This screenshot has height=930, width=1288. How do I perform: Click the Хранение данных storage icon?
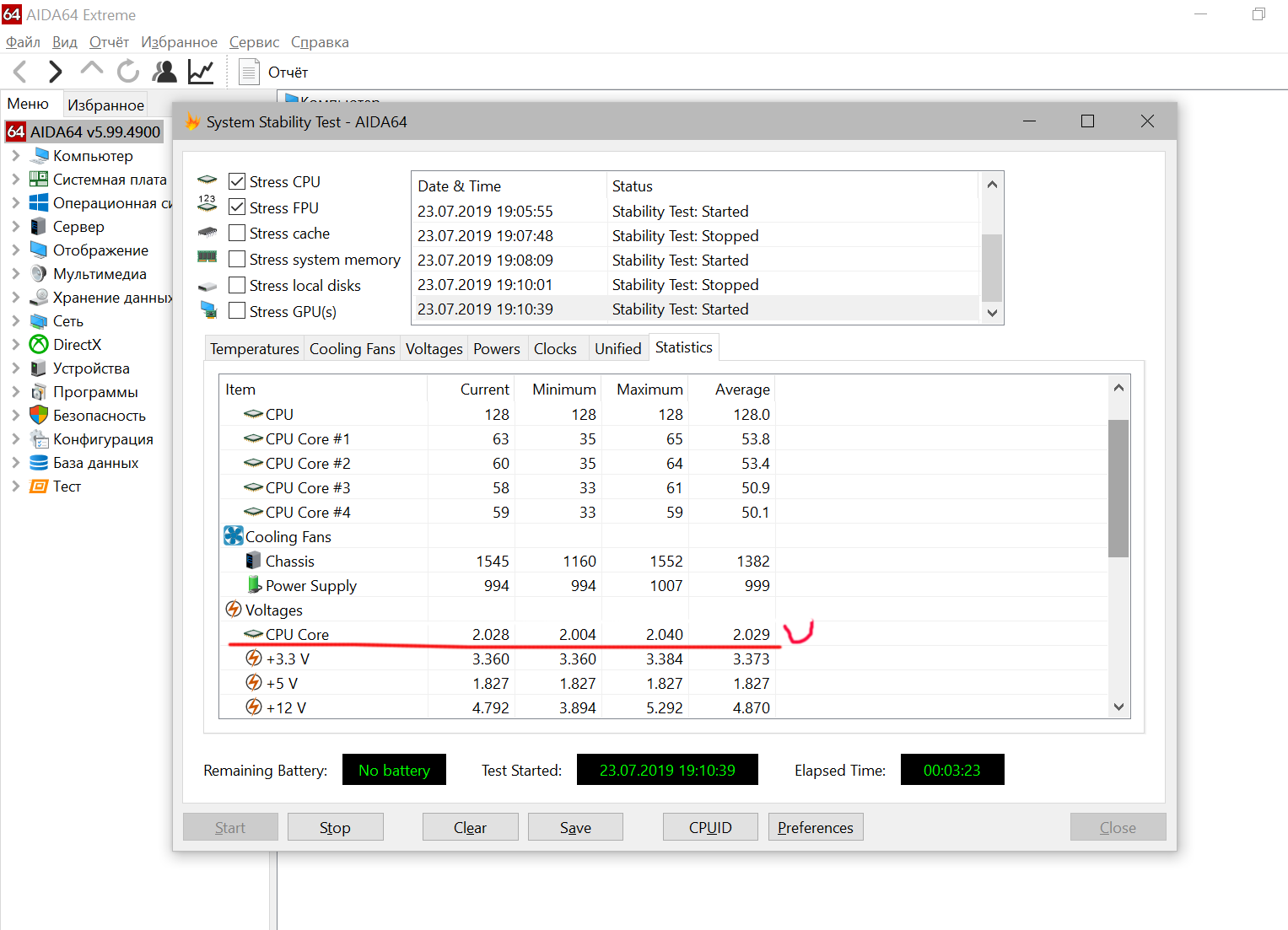point(39,297)
